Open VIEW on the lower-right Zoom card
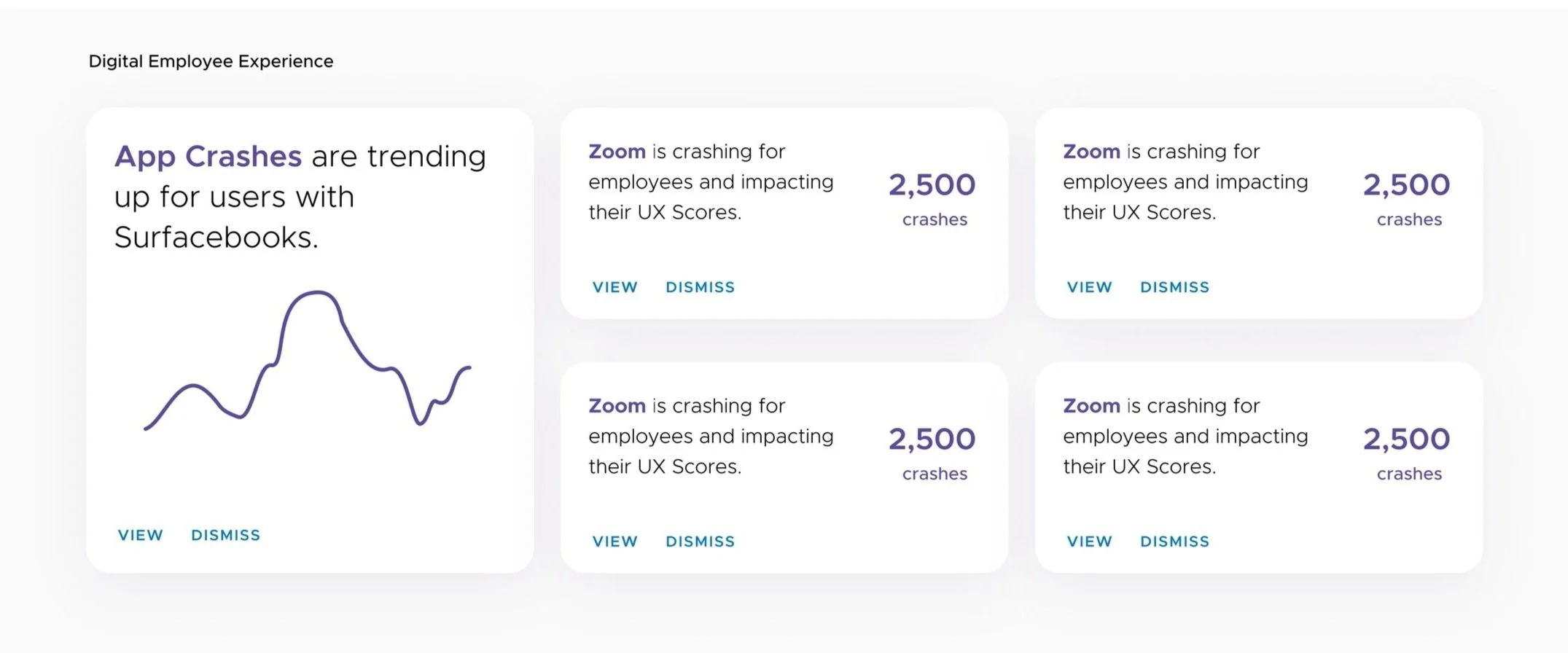This screenshot has height=653, width=1568. pyautogui.click(x=1089, y=541)
